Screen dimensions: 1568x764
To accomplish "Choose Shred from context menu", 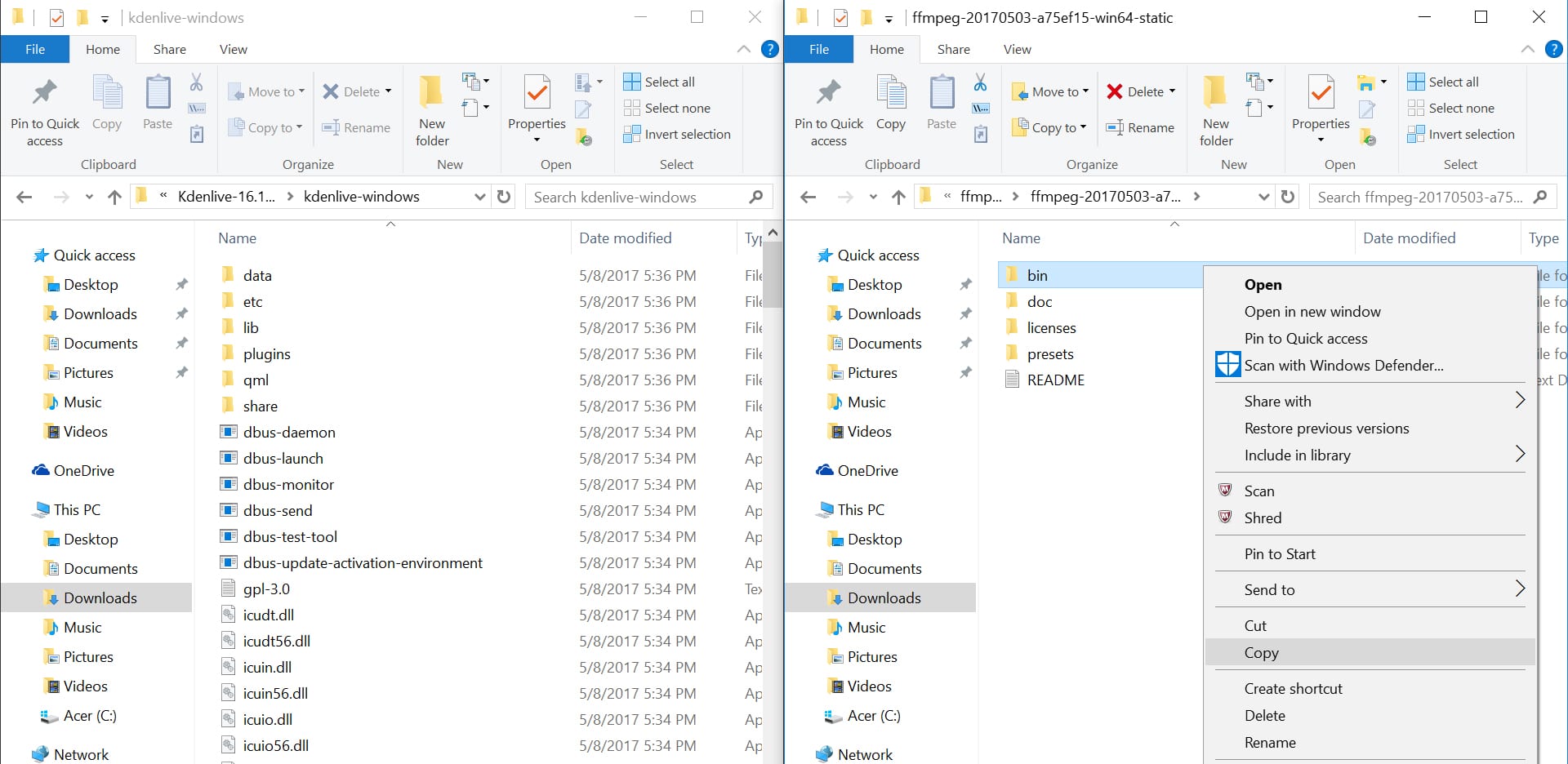I will 1370,517.
